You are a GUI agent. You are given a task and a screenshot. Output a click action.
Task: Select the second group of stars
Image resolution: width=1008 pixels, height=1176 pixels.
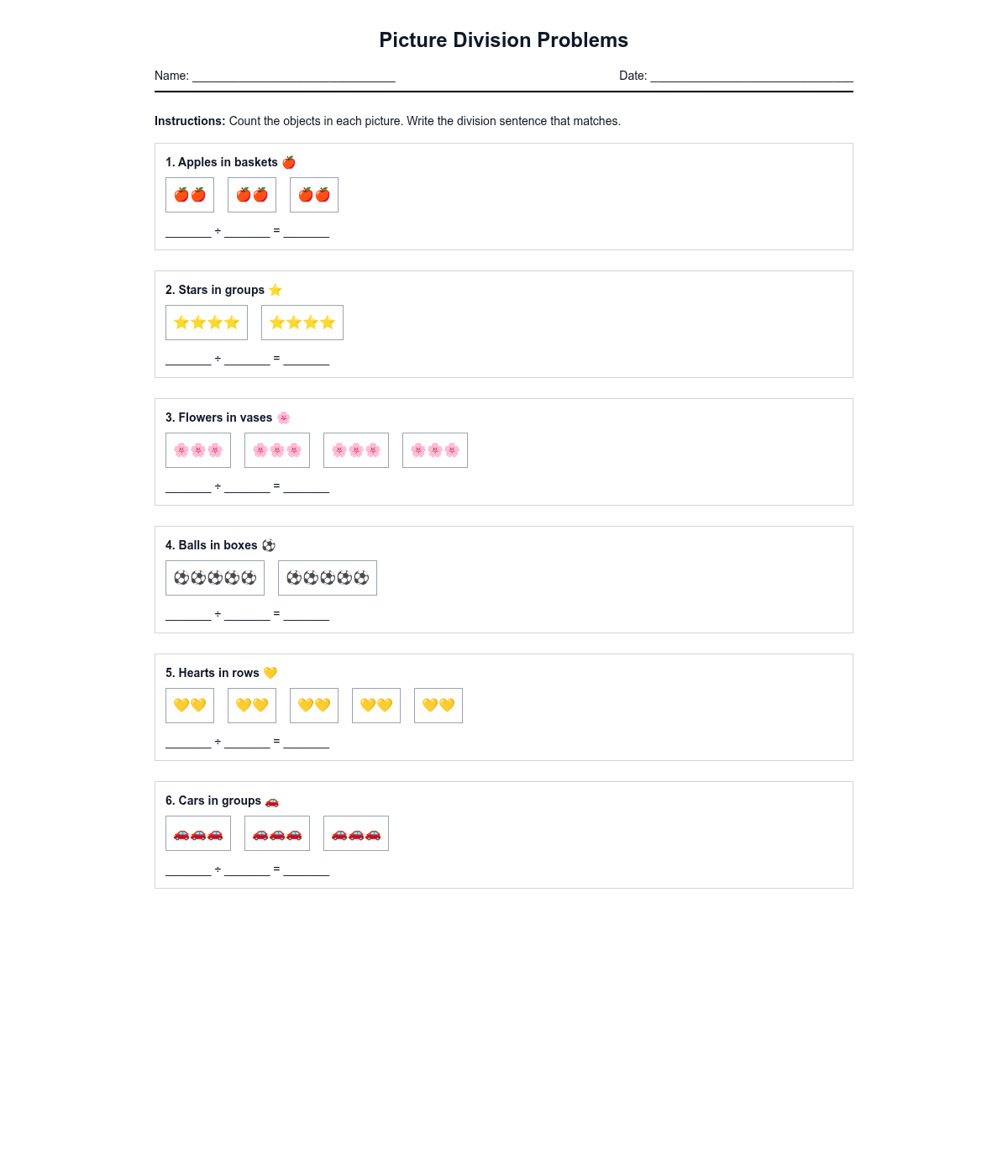pos(302,323)
